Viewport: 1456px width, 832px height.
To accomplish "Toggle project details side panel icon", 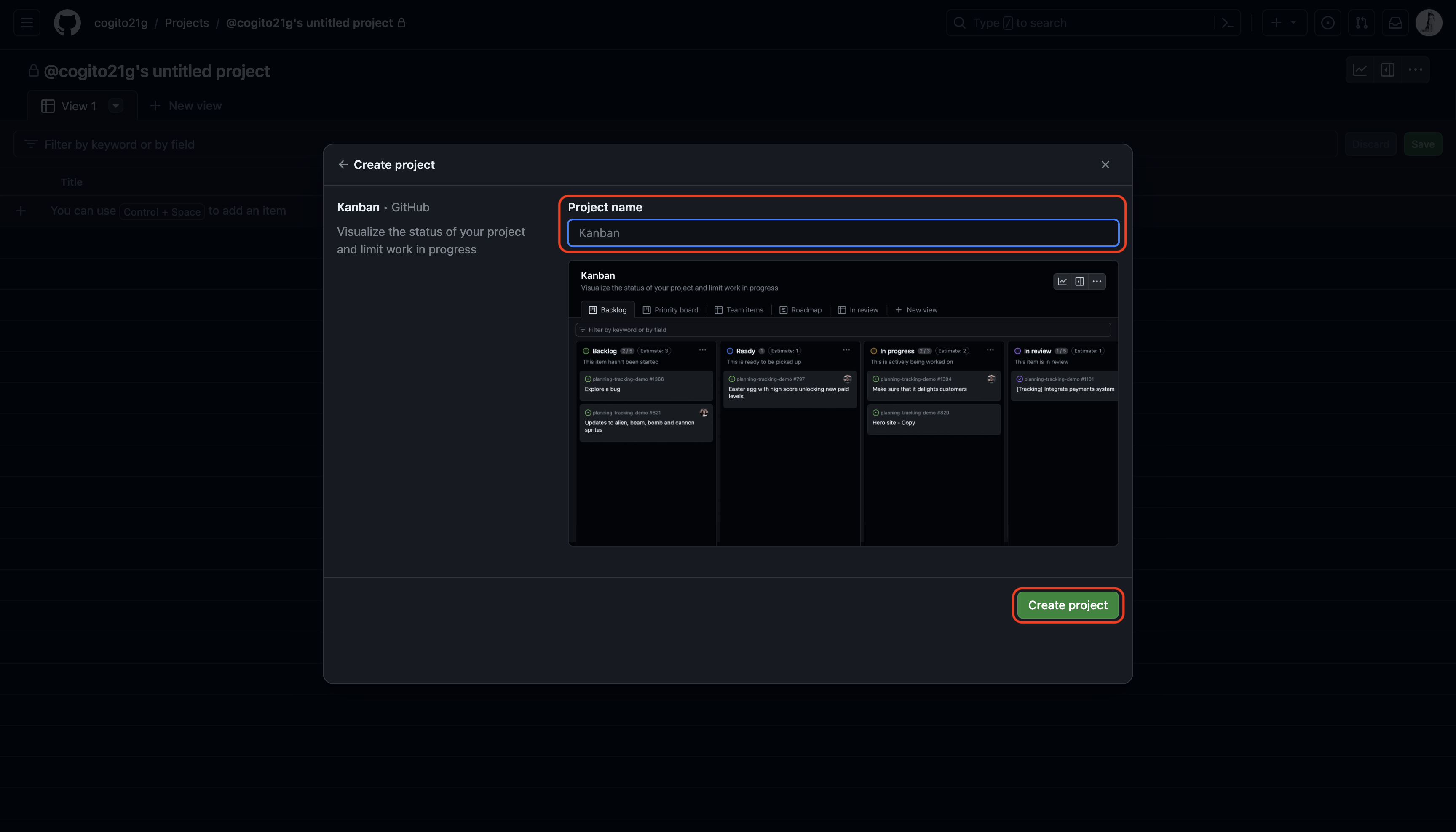I will coord(1387,70).
